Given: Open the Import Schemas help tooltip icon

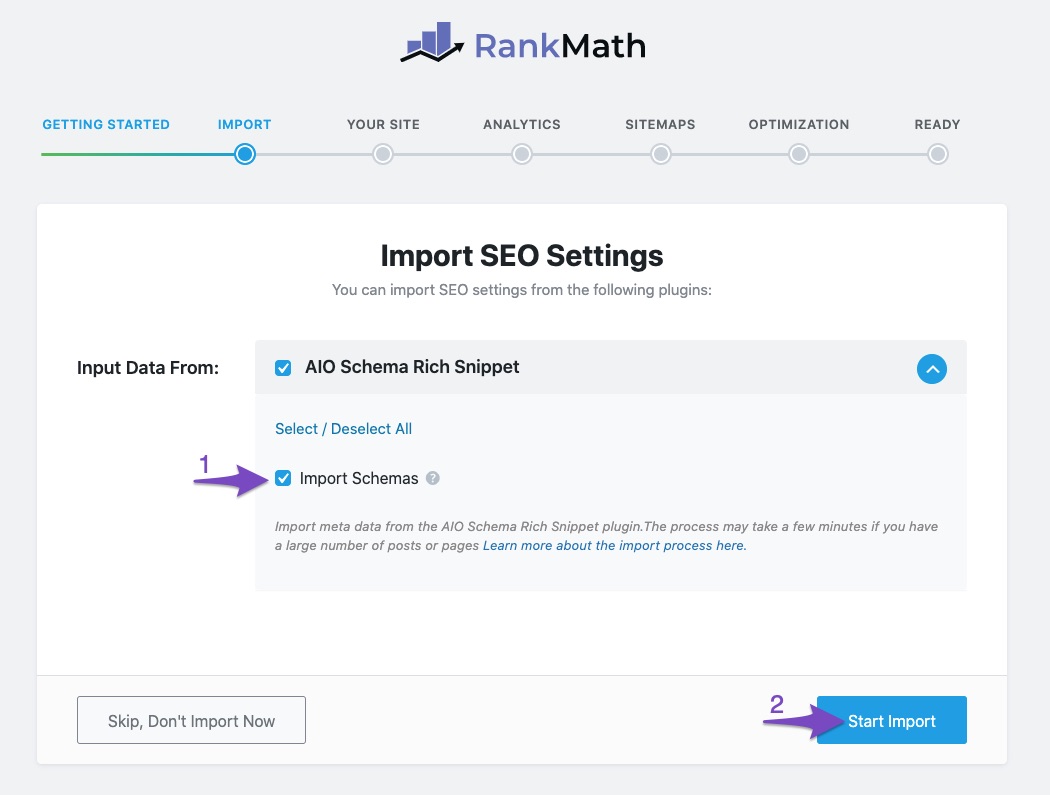Looking at the screenshot, I should click(433, 478).
